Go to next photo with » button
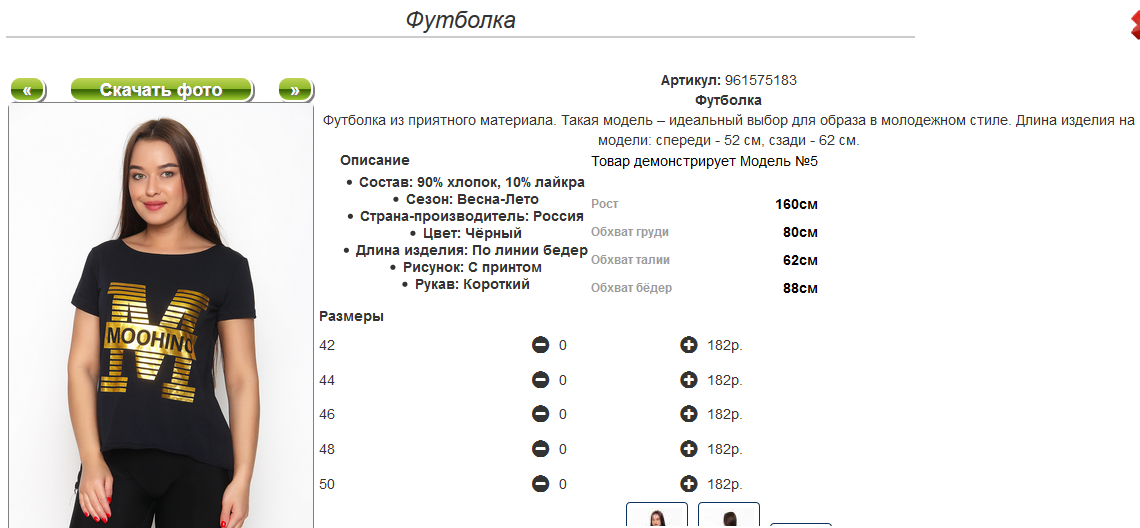The height and width of the screenshot is (528, 1140). tap(295, 90)
